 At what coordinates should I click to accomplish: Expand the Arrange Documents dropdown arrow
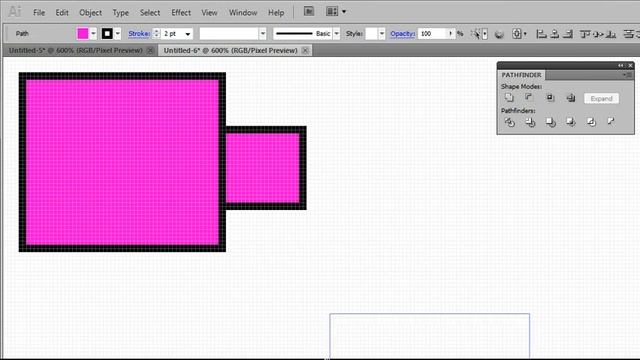coord(344,12)
